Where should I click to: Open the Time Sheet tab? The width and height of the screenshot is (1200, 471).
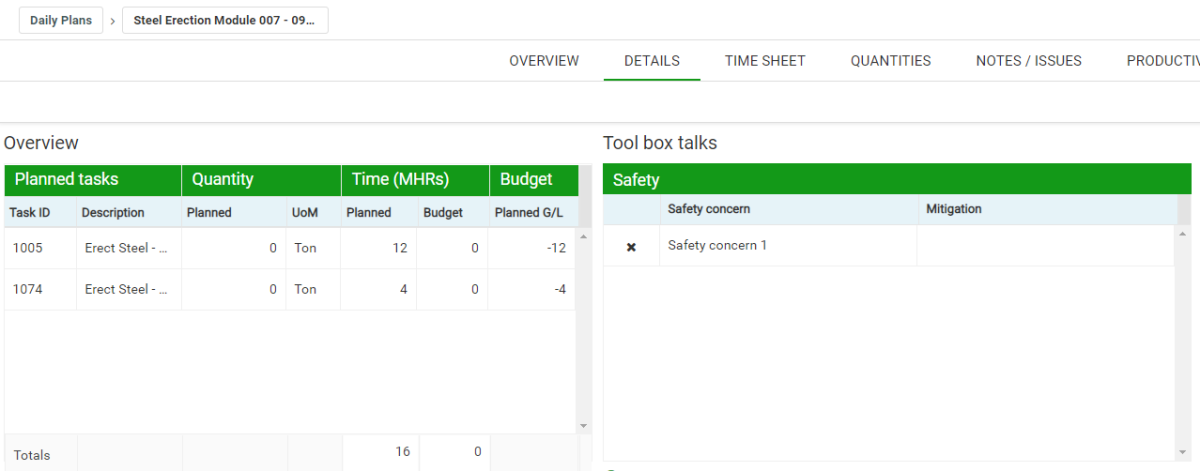(765, 61)
